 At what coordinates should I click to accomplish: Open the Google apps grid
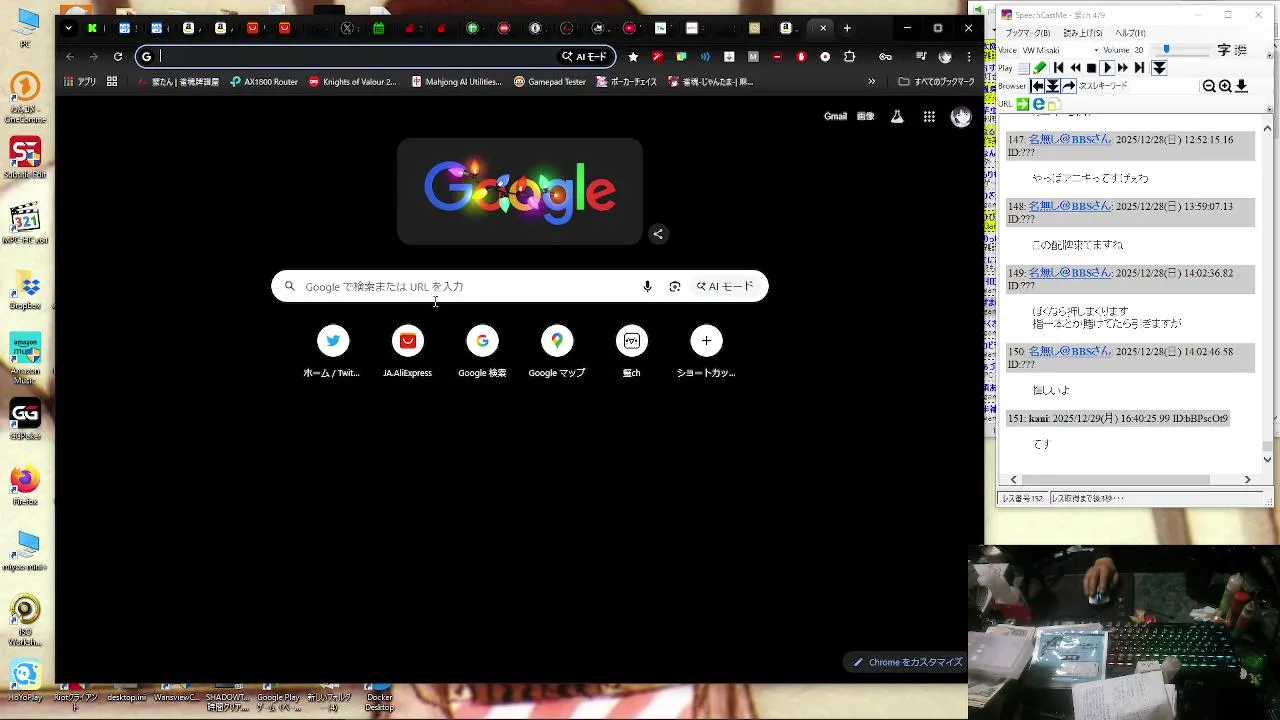click(929, 117)
